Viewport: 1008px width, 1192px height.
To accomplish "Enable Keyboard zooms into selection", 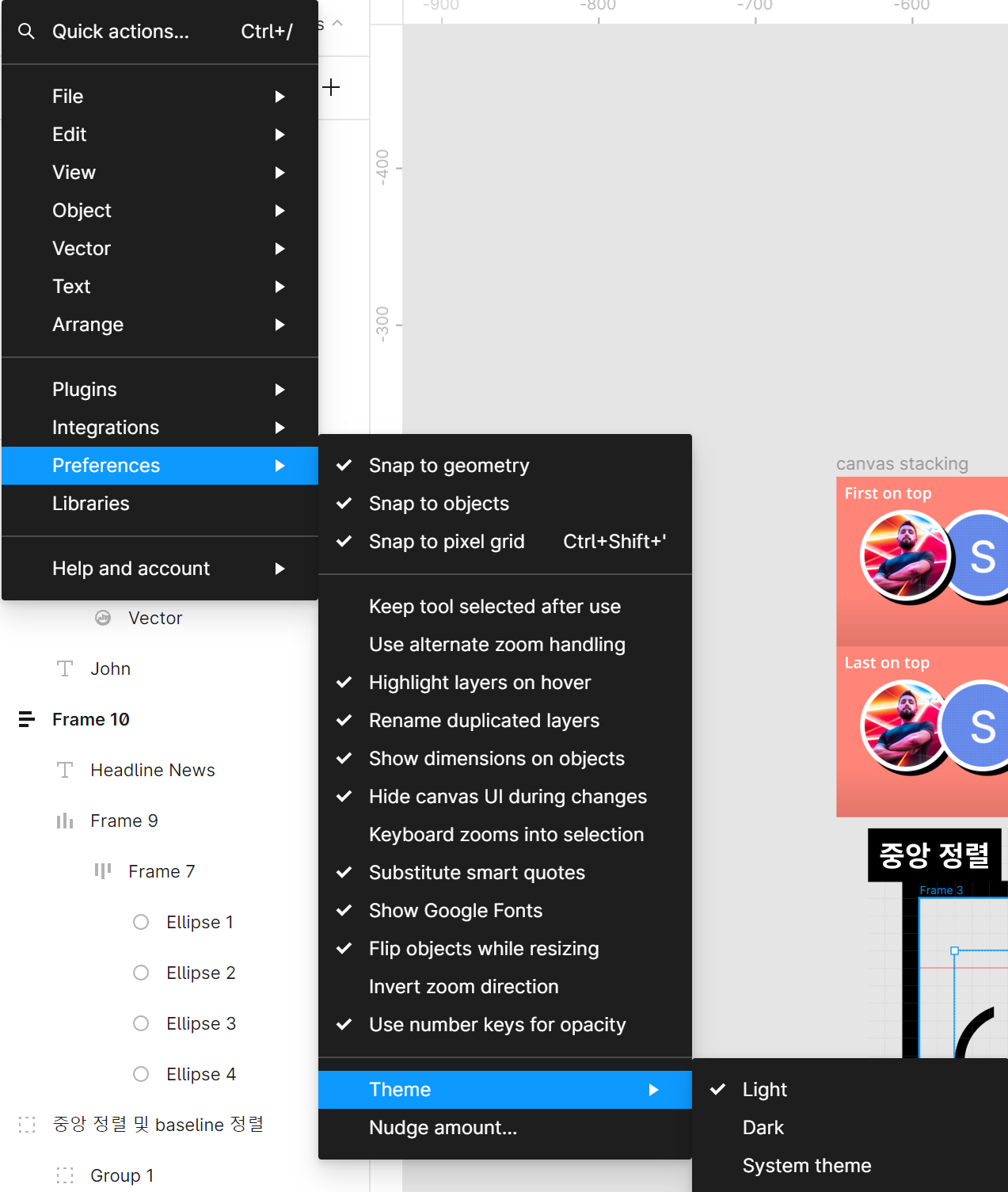I will pos(505,835).
